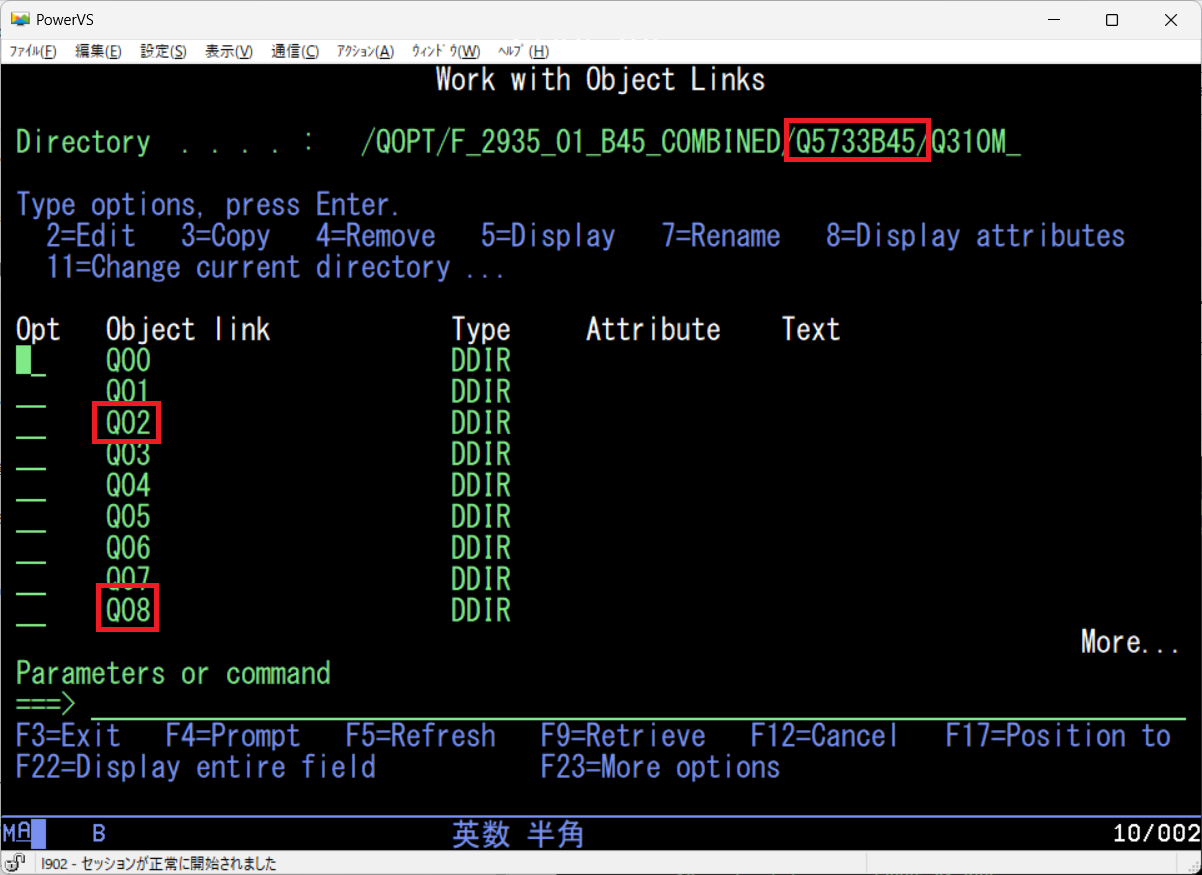Click the 11=Change current directory option
The image size is (1202, 875).
point(276,267)
